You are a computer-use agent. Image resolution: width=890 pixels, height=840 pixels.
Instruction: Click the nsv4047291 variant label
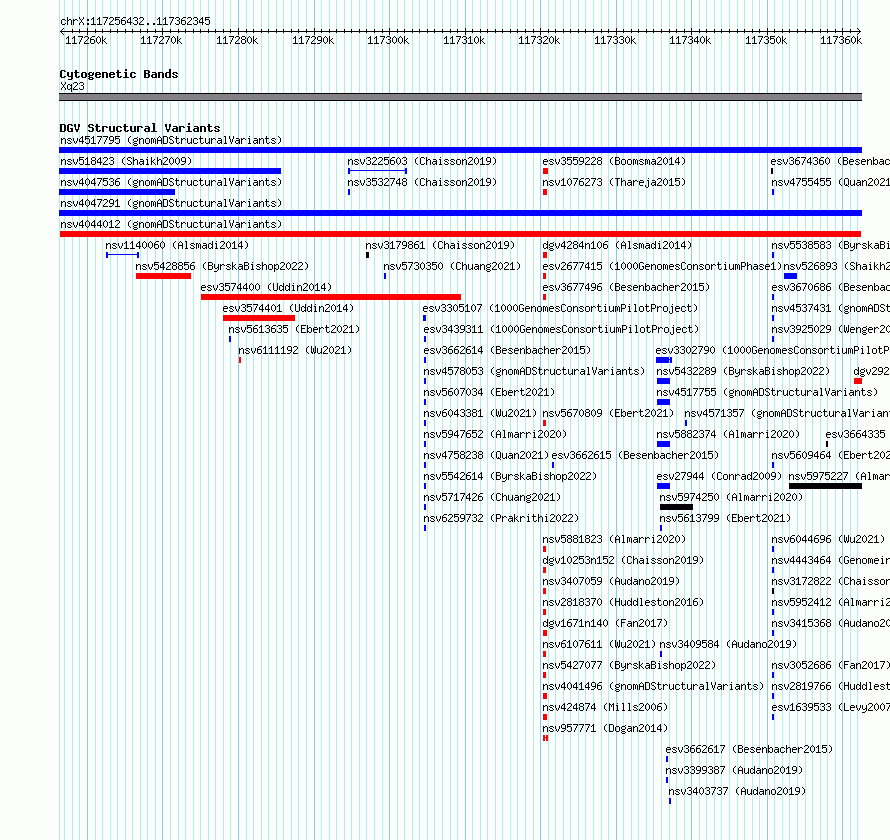[171, 203]
